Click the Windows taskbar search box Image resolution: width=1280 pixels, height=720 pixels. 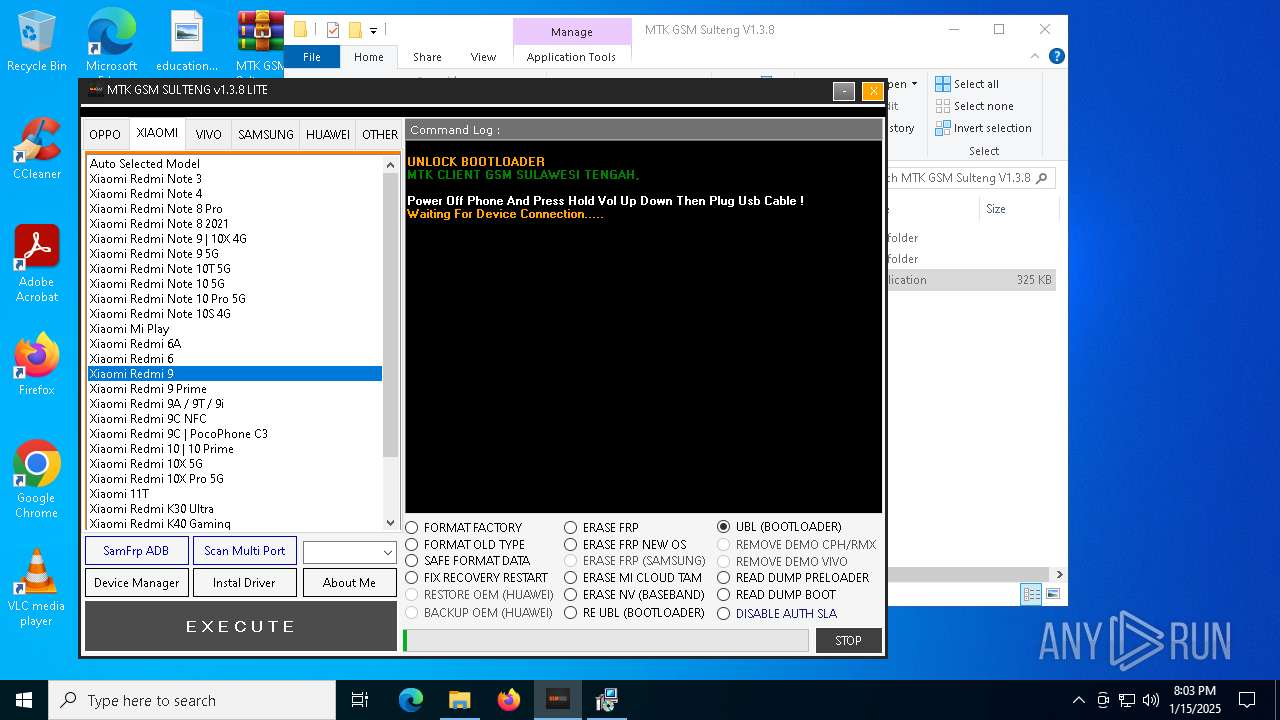point(192,700)
